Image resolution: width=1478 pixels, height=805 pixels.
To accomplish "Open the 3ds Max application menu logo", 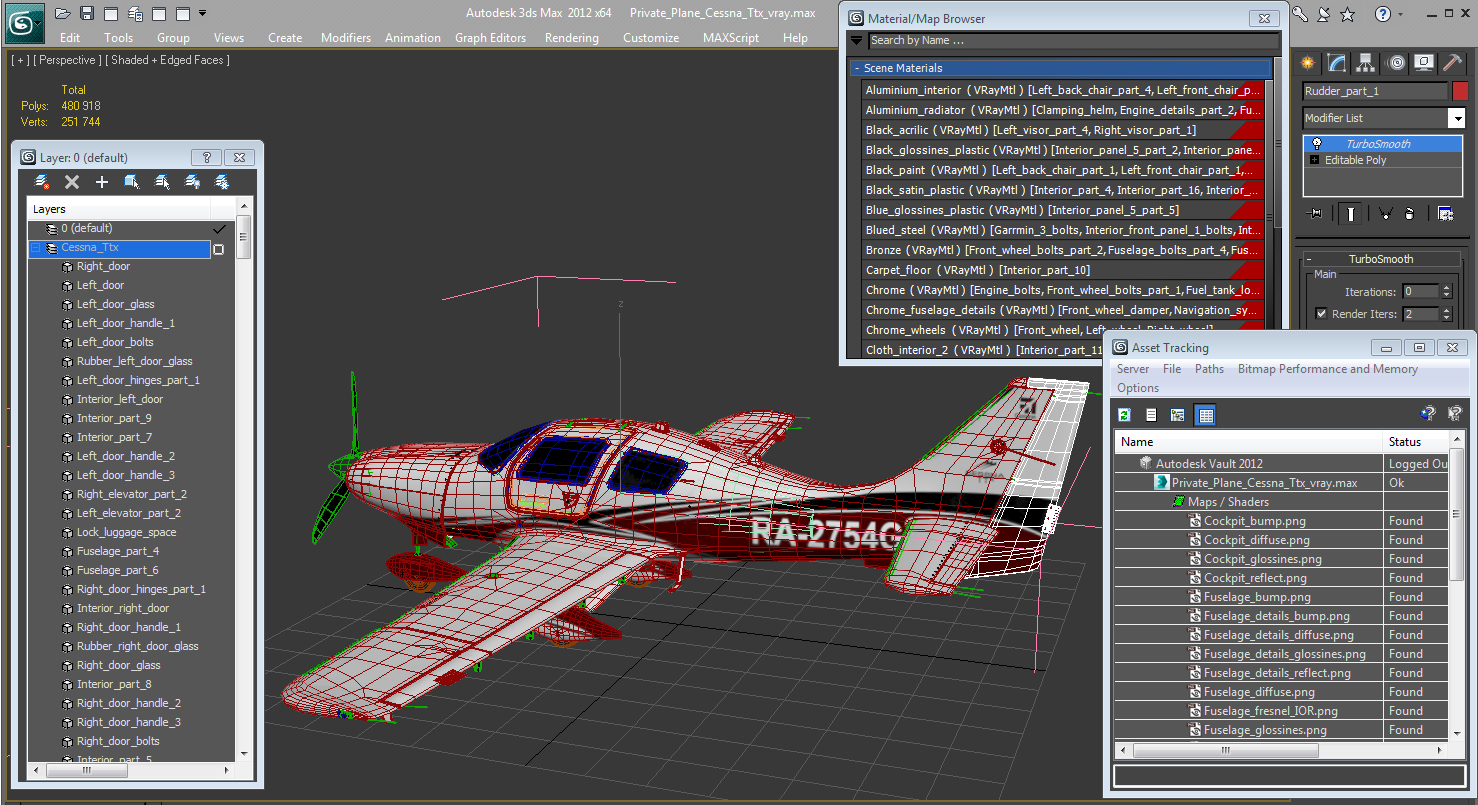I will [x=24, y=22].
